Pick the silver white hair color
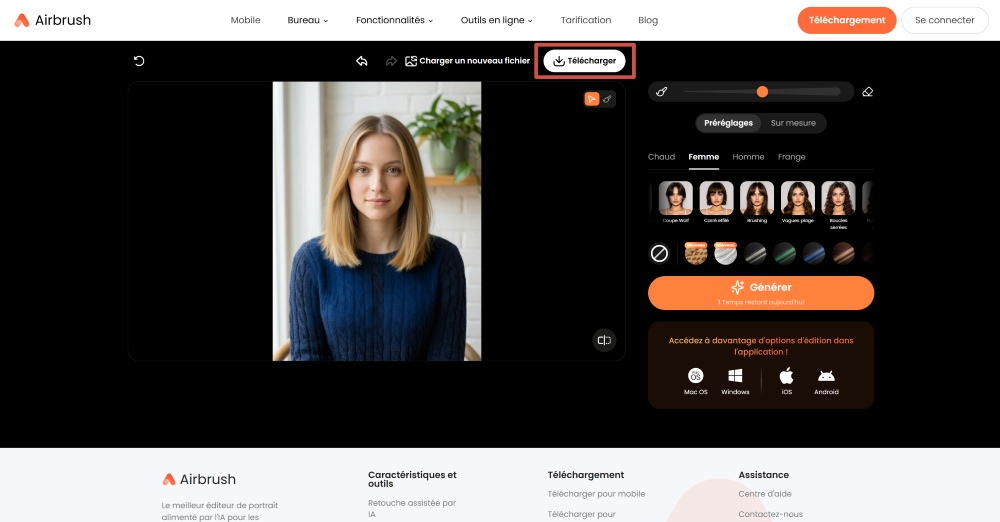 (725, 253)
